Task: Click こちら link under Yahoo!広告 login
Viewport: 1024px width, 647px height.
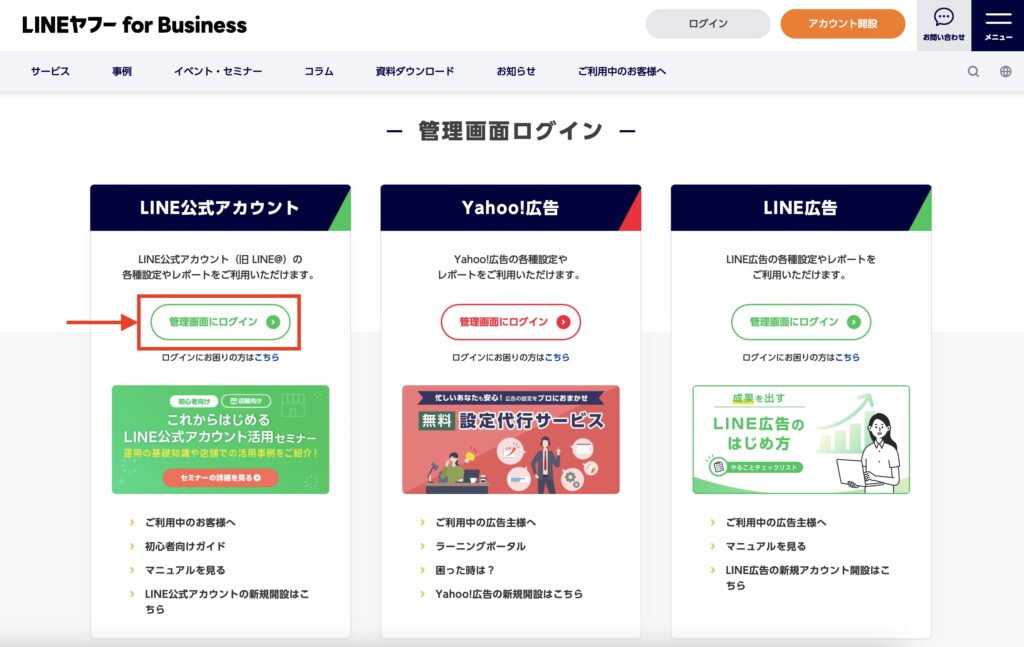Action: pyautogui.click(x=557, y=357)
